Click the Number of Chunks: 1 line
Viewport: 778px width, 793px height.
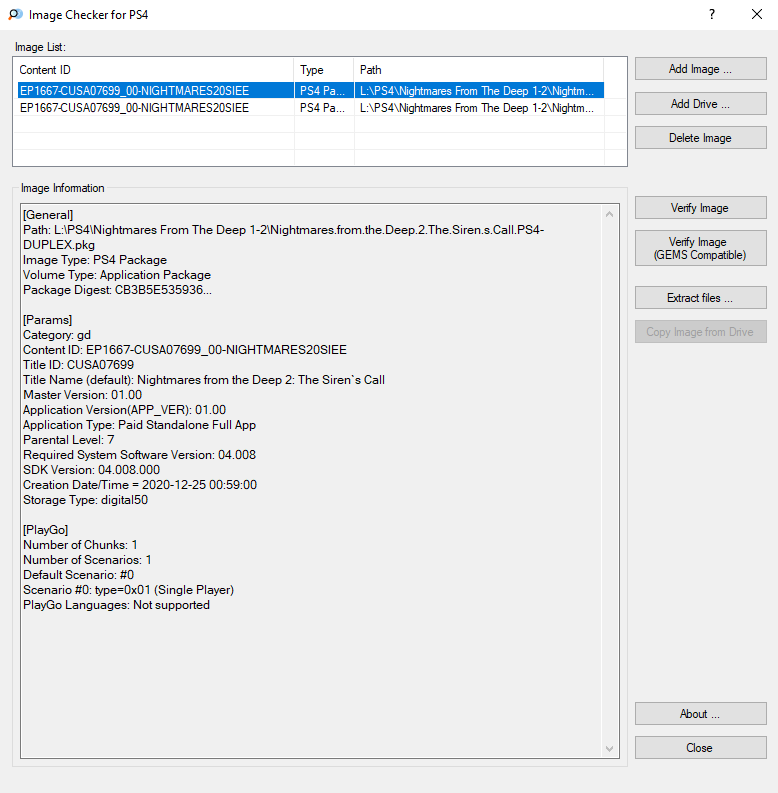tap(80, 545)
